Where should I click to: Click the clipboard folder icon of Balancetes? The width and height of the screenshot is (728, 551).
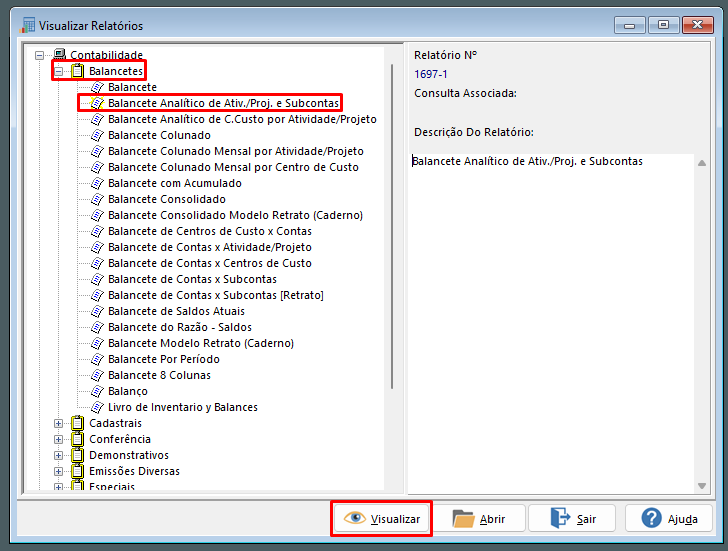[78, 71]
